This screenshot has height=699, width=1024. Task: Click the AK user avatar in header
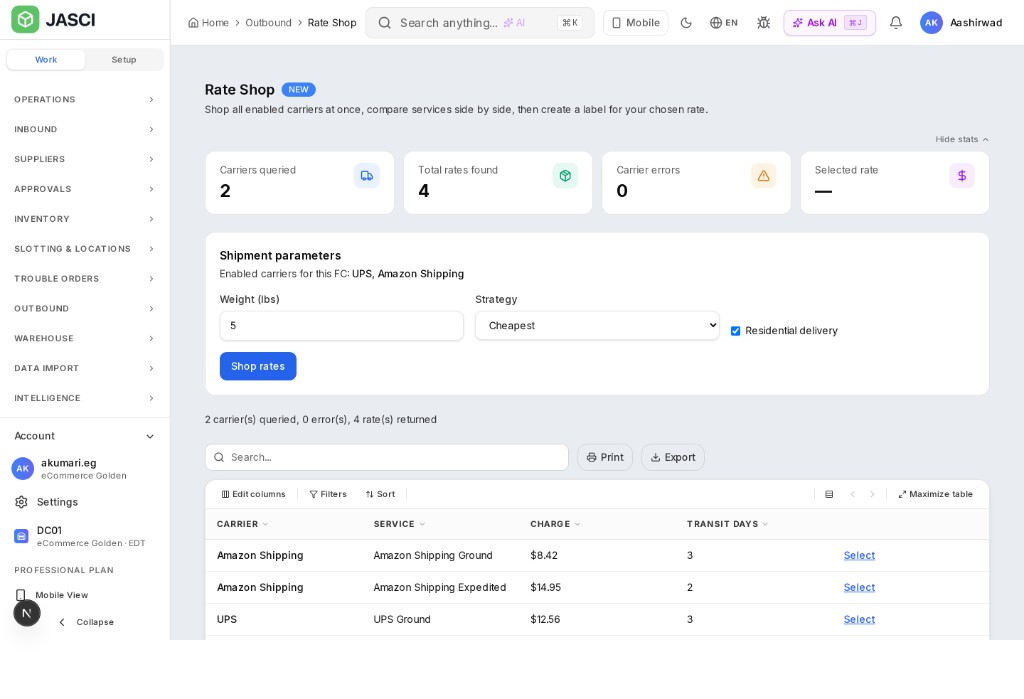(931, 23)
